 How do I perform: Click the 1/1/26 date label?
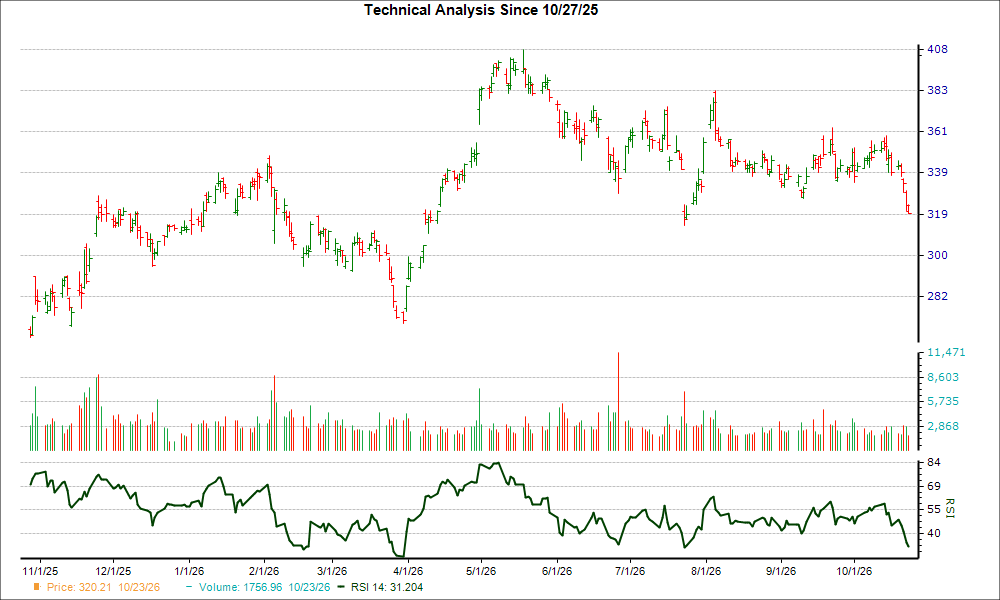(x=189, y=571)
